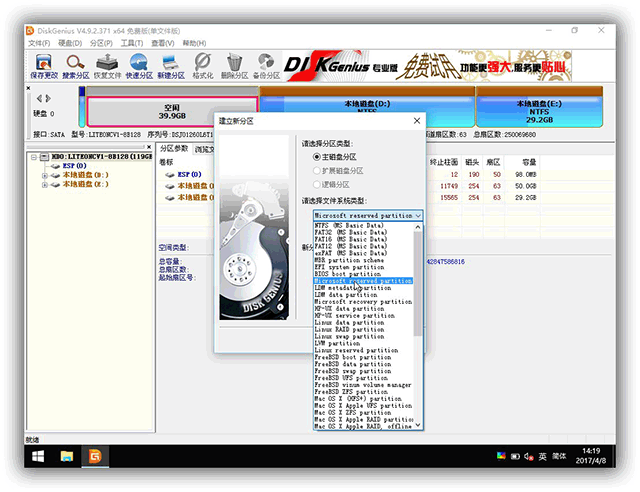Click the 50.0GB capacity cell

526,186
